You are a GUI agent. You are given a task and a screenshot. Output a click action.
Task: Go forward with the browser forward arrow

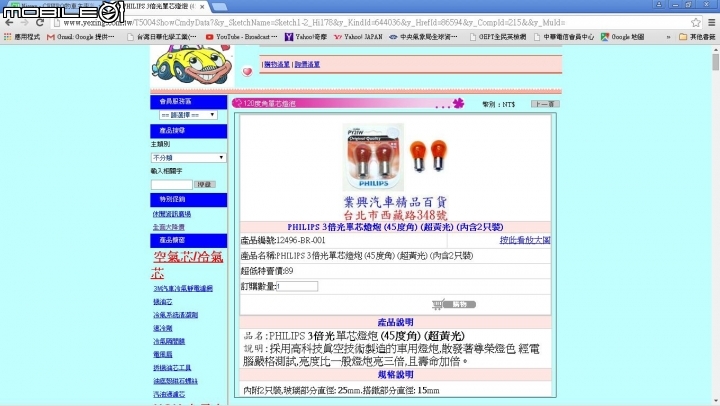pos(24,23)
